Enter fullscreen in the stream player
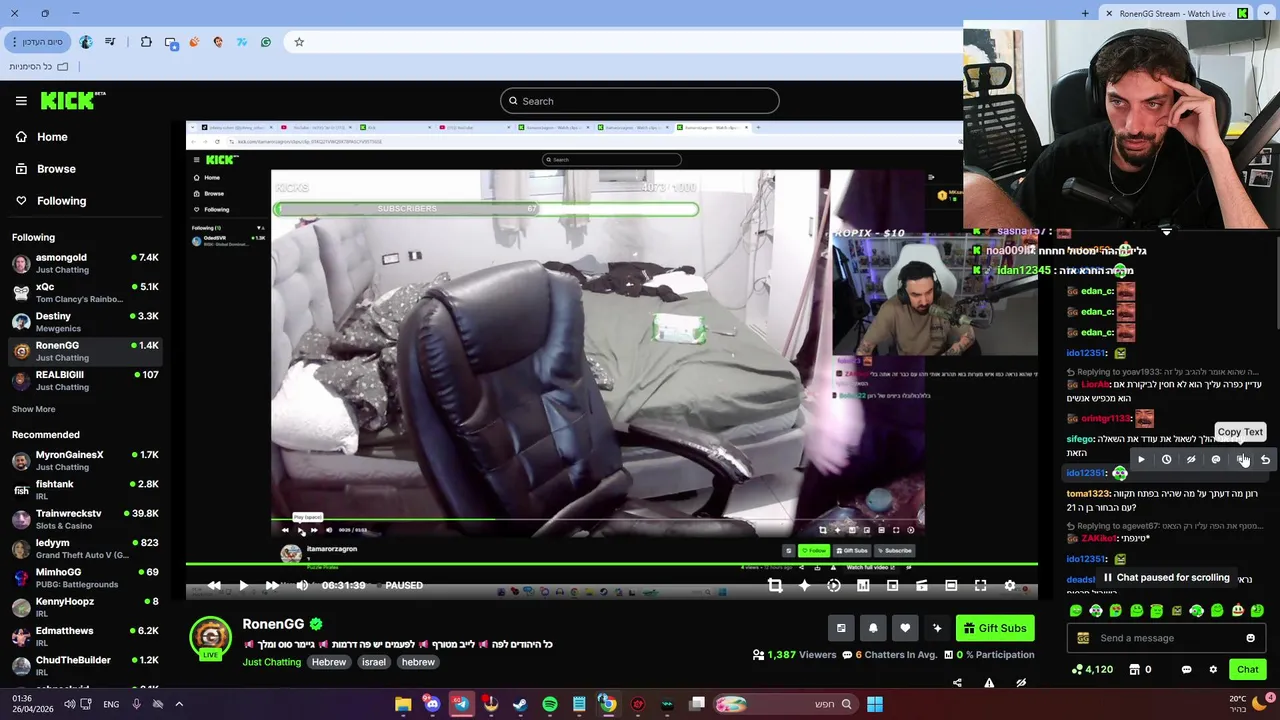The height and width of the screenshot is (720, 1280). coord(980,585)
